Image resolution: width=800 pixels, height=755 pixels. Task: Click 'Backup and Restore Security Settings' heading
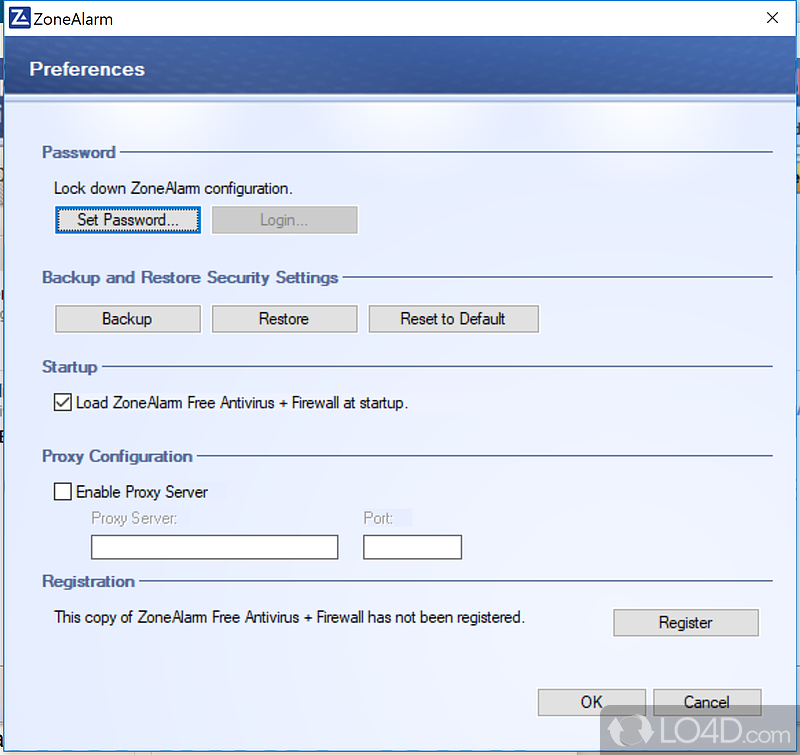point(190,277)
